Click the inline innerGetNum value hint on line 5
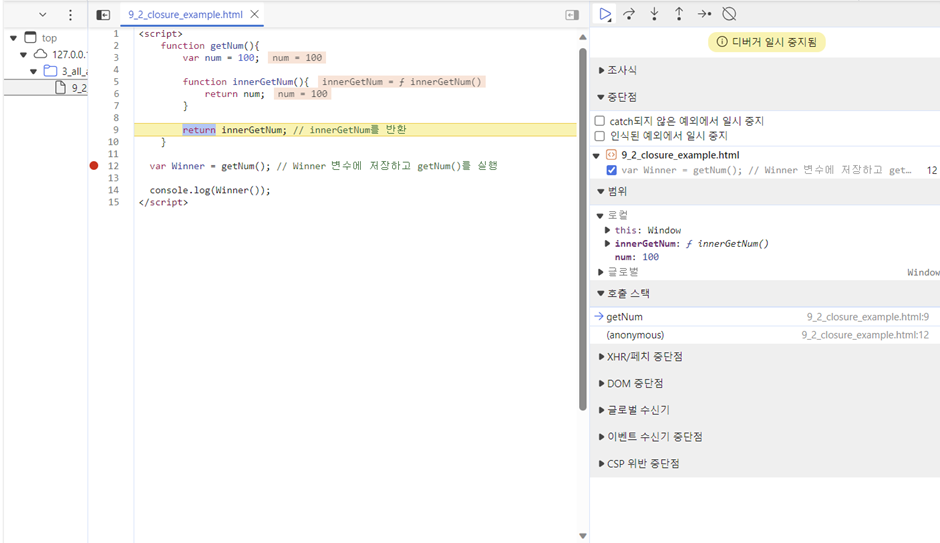 coord(402,82)
